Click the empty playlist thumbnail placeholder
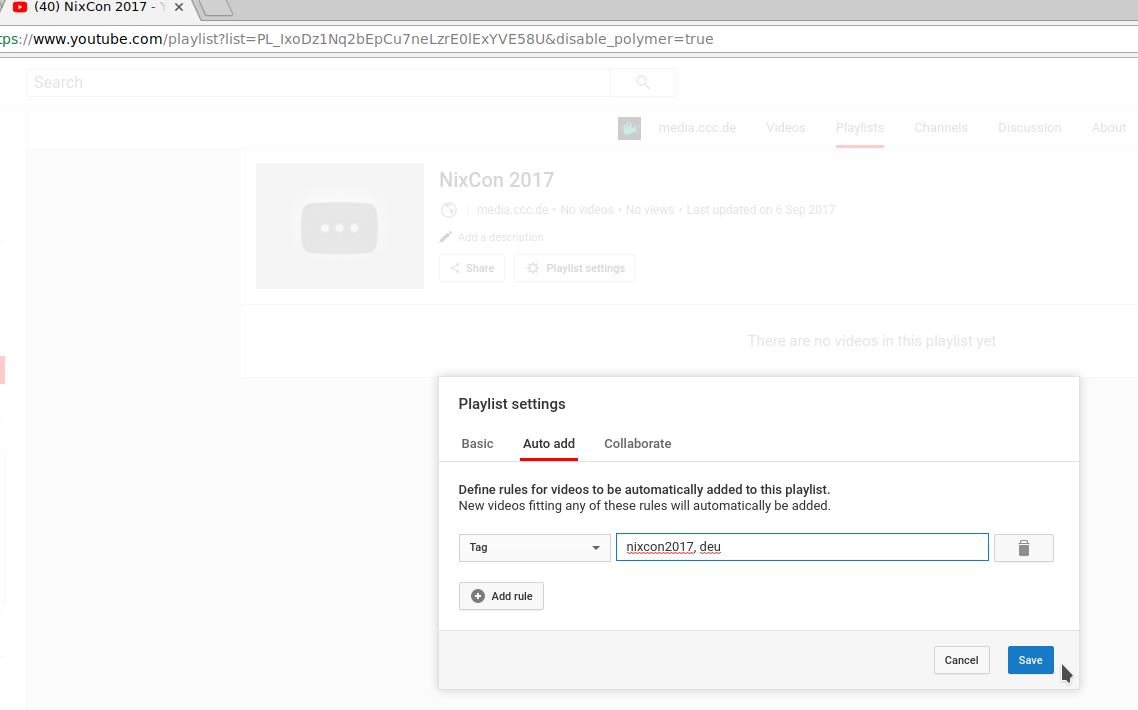Viewport: 1138px width, 710px height. tap(340, 226)
